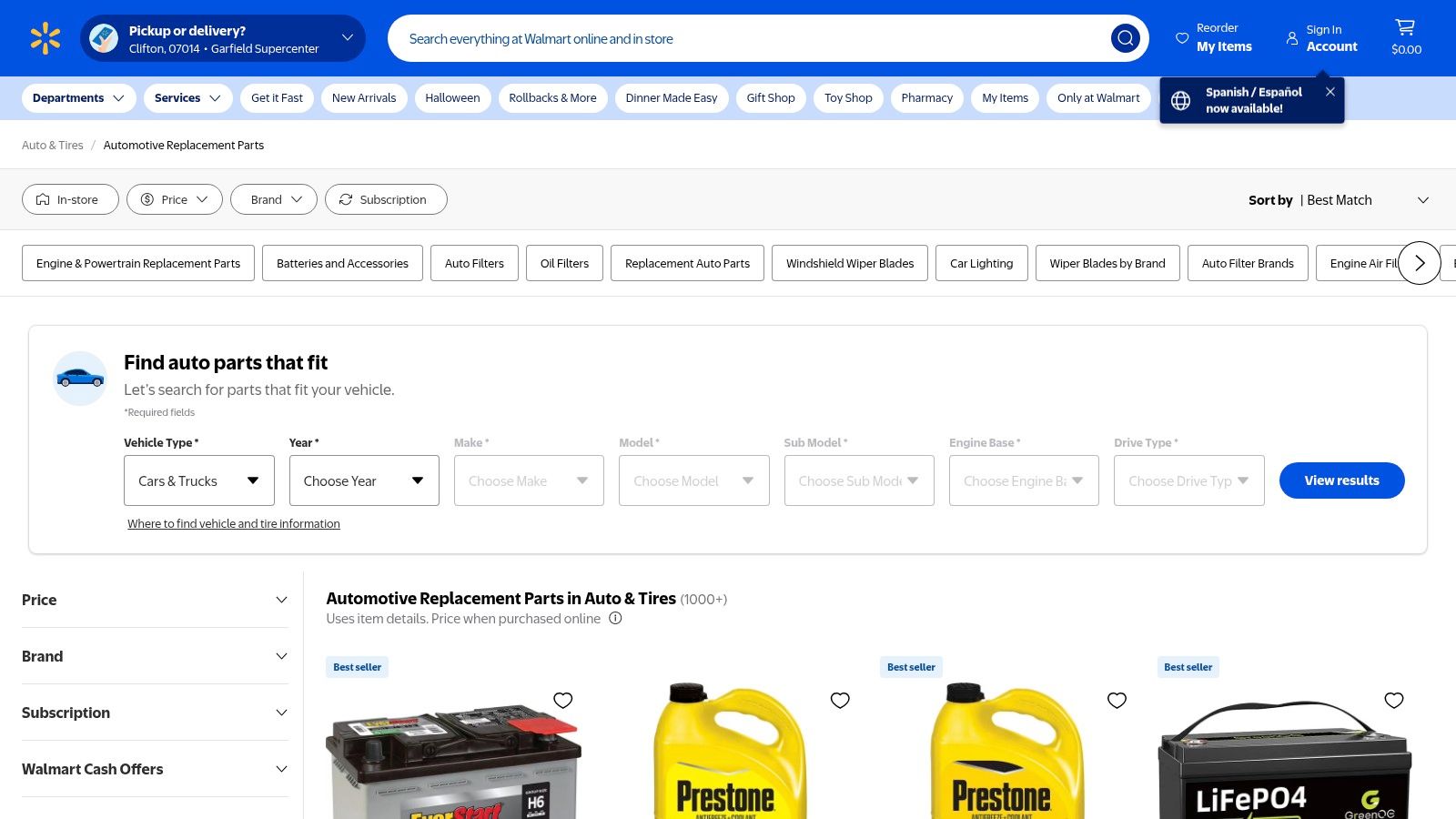The height and width of the screenshot is (819, 1456).
Task: Open the Services menu
Action: click(187, 98)
